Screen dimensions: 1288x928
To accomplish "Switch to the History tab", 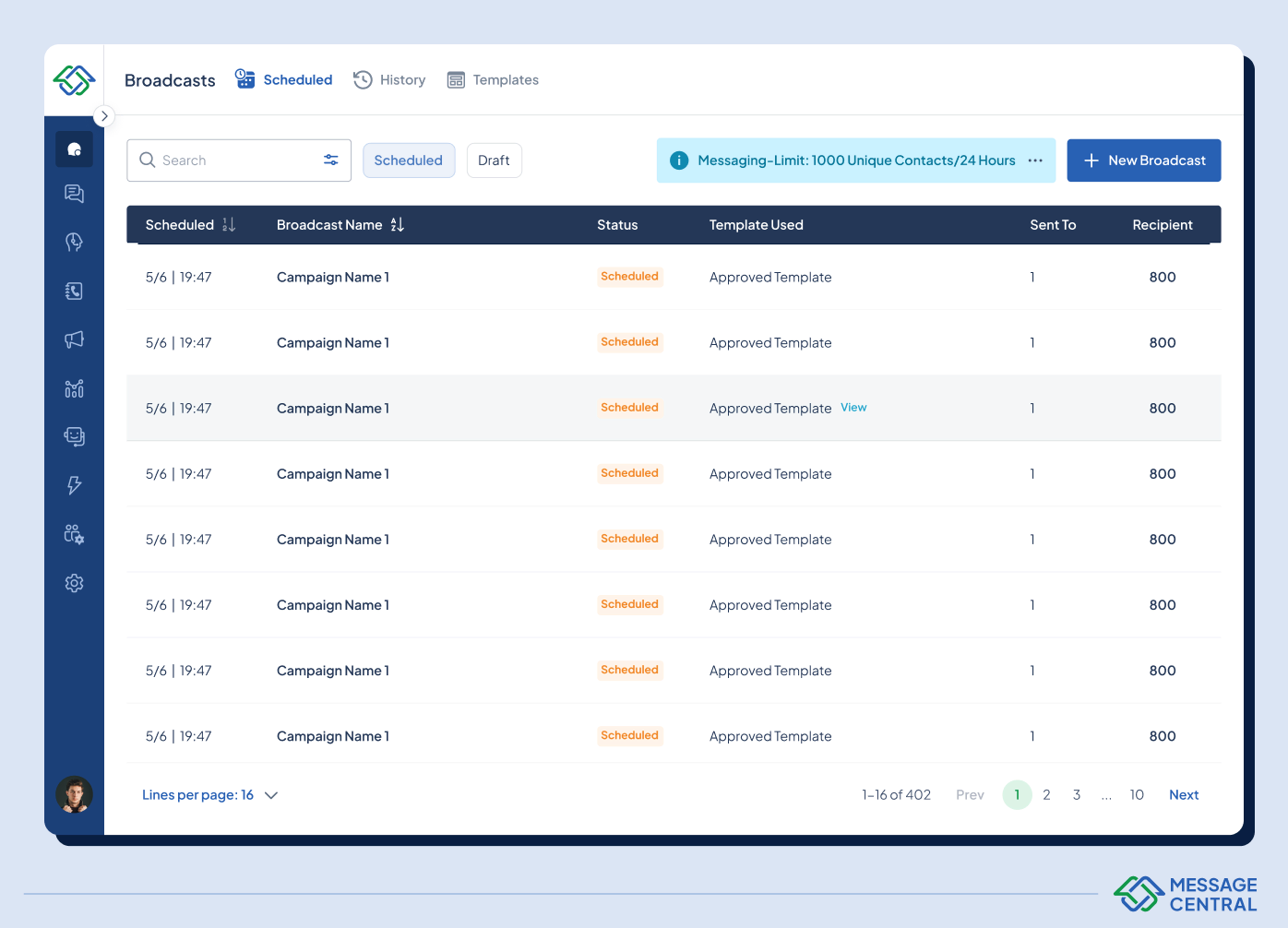I will [389, 80].
